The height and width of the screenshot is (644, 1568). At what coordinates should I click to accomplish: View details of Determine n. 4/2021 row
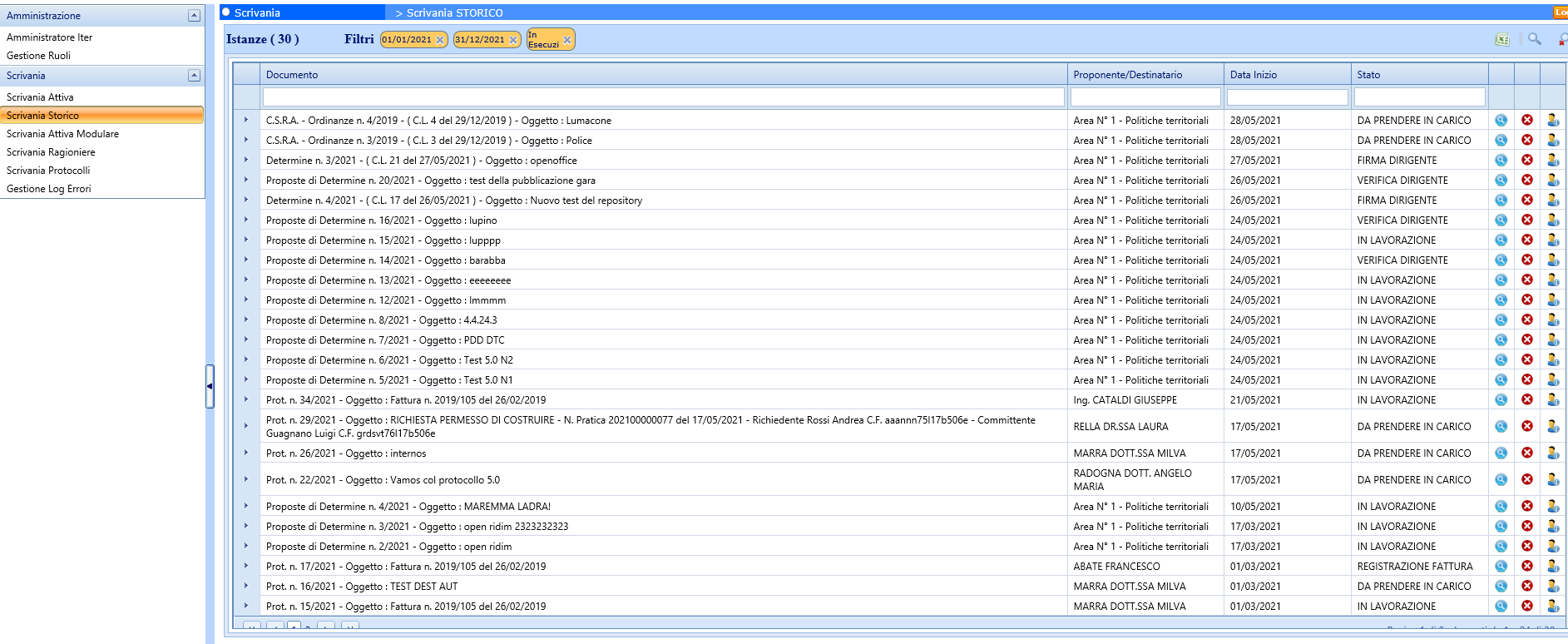[1501, 200]
